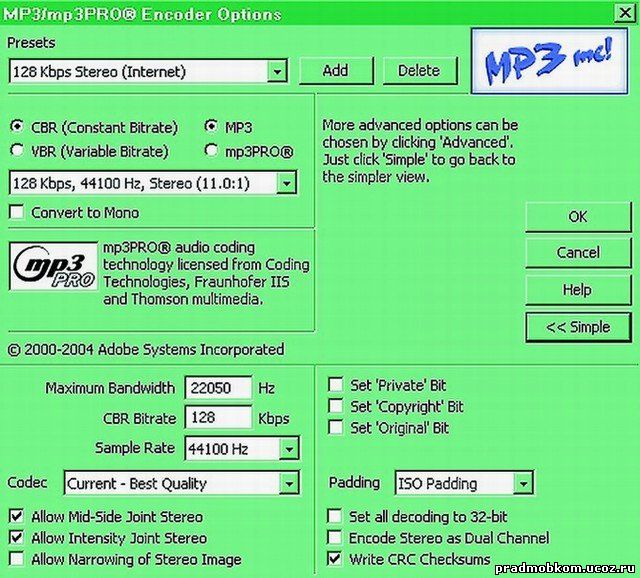
Task: Click the Adobe Systems copyright text
Action: (146, 349)
